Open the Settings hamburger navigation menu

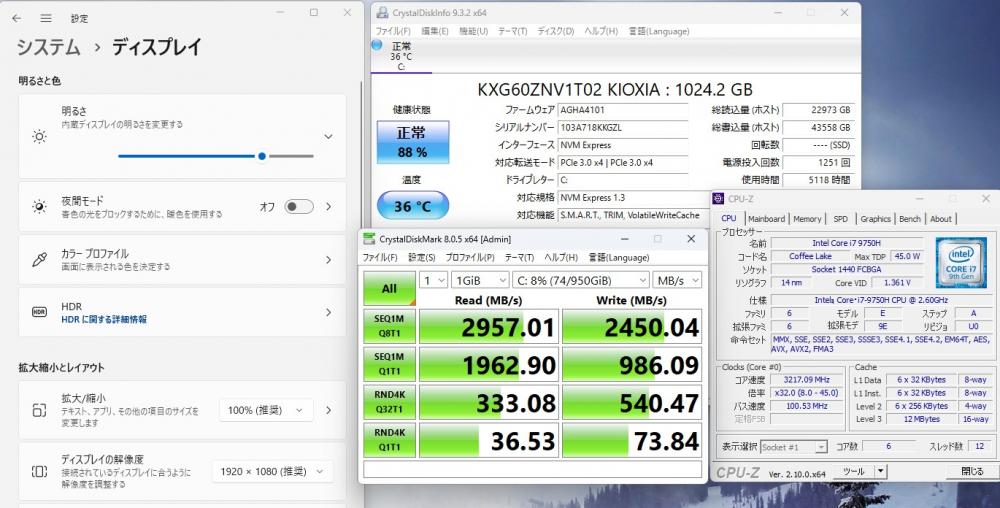click(x=46, y=18)
